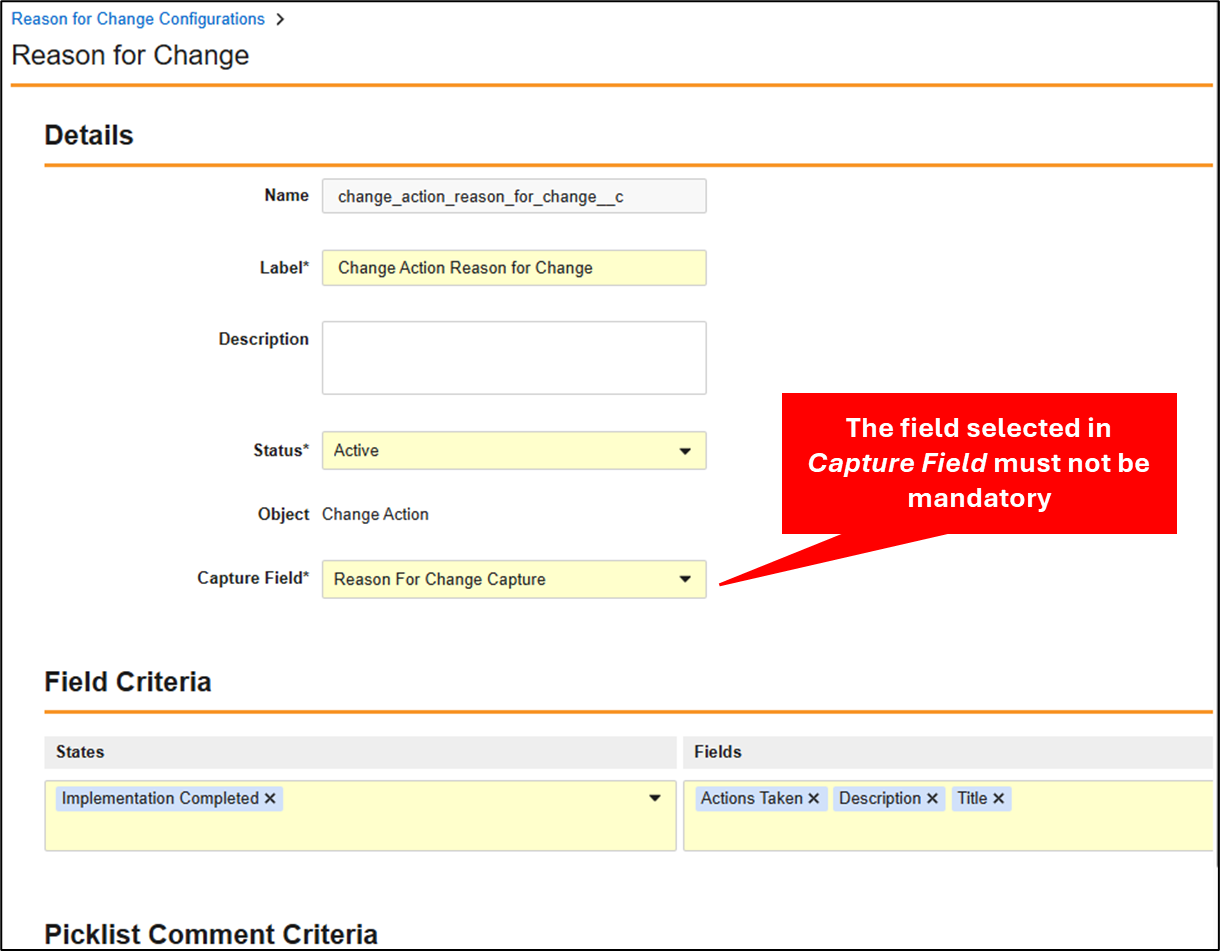Remove the Actions Taken field tag
Viewport: 1220px width, 951px height.
coord(814,799)
